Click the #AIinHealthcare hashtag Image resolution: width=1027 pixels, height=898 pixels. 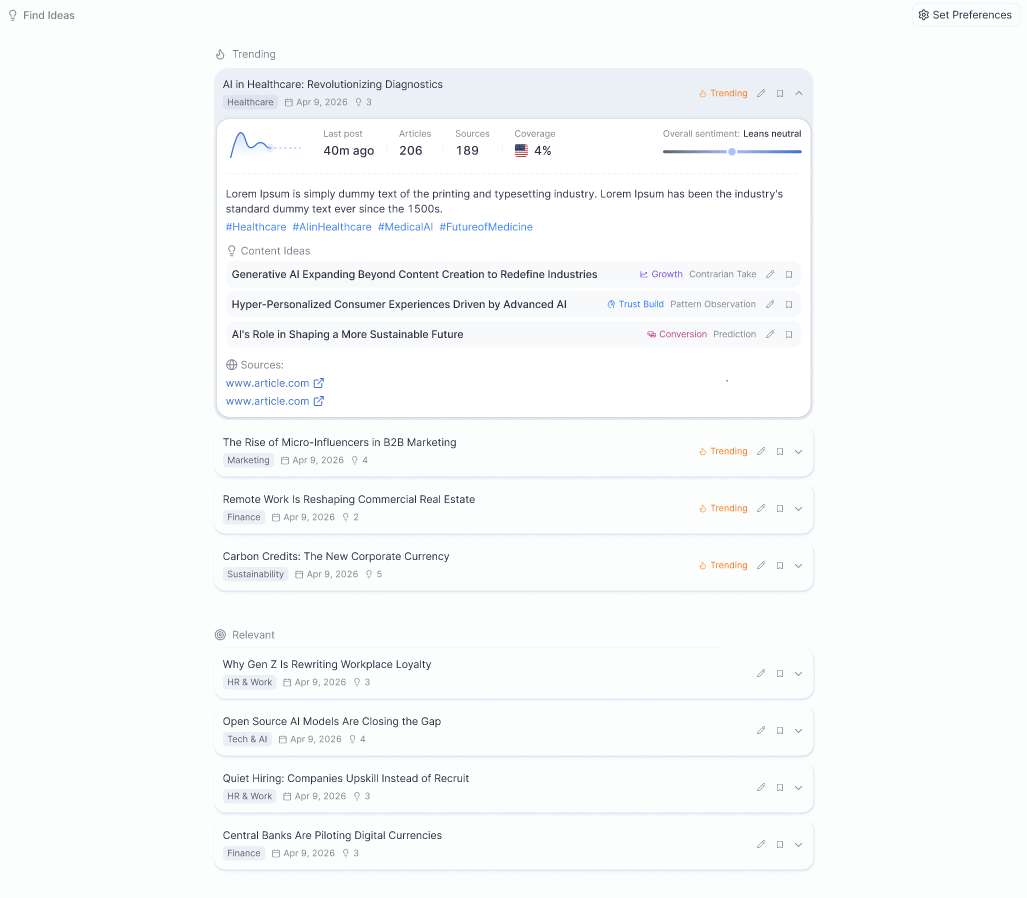[x=331, y=227]
